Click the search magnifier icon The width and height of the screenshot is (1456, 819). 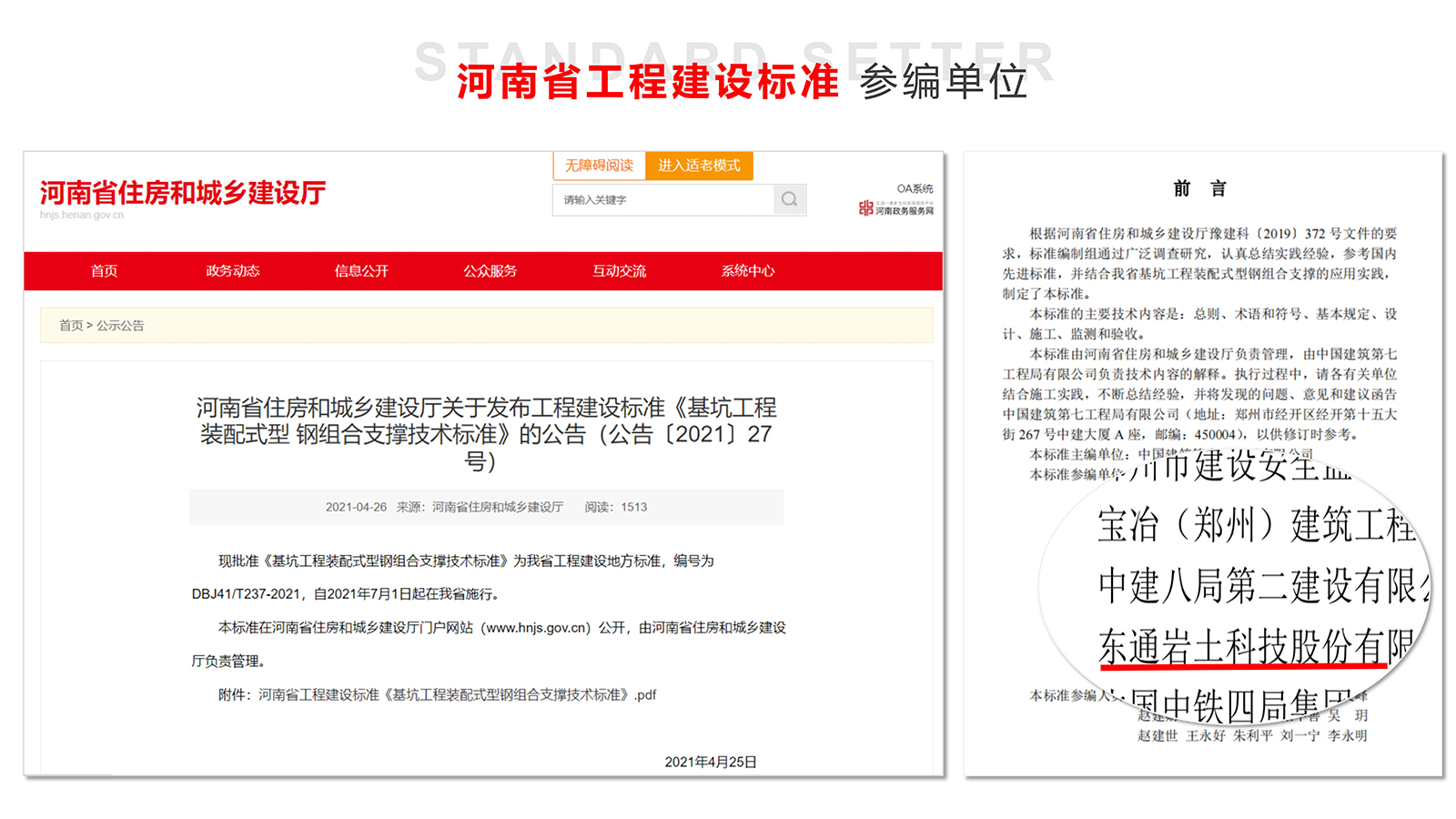pyautogui.click(x=789, y=199)
